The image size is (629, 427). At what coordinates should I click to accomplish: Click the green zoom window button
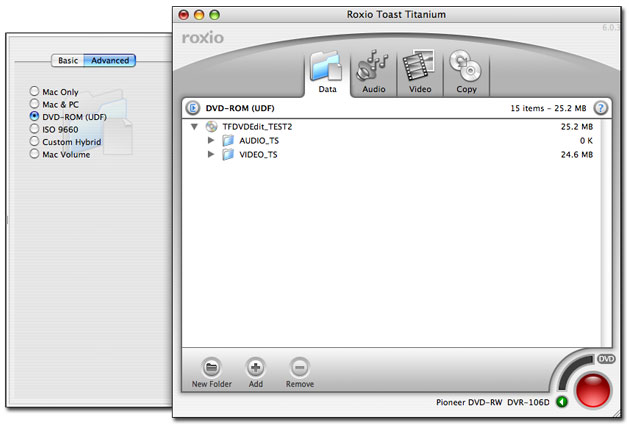tap(215, 15)
